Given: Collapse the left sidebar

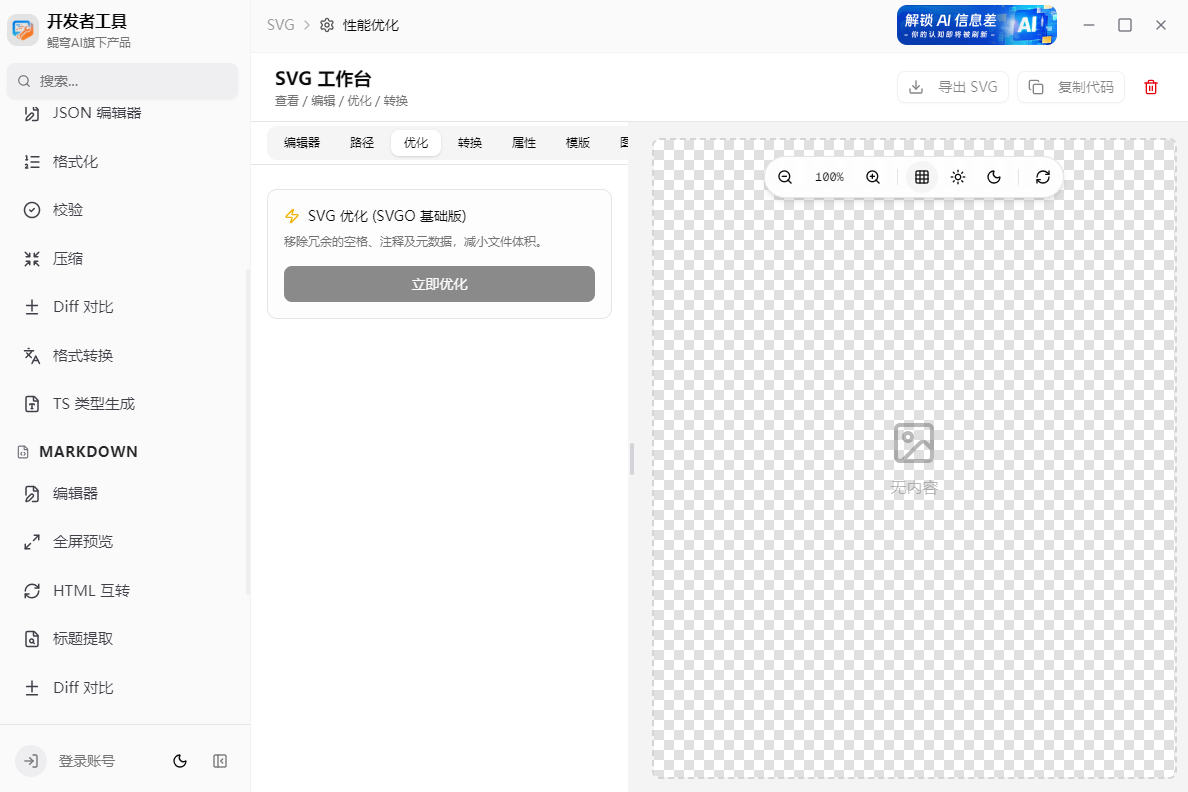Looking at the screenshot, I should tap(219, 761).
